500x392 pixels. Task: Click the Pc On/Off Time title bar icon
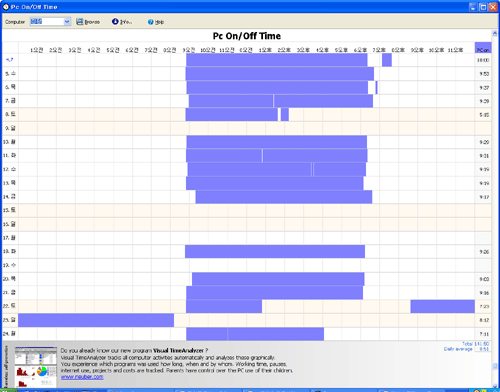[6, 7]
